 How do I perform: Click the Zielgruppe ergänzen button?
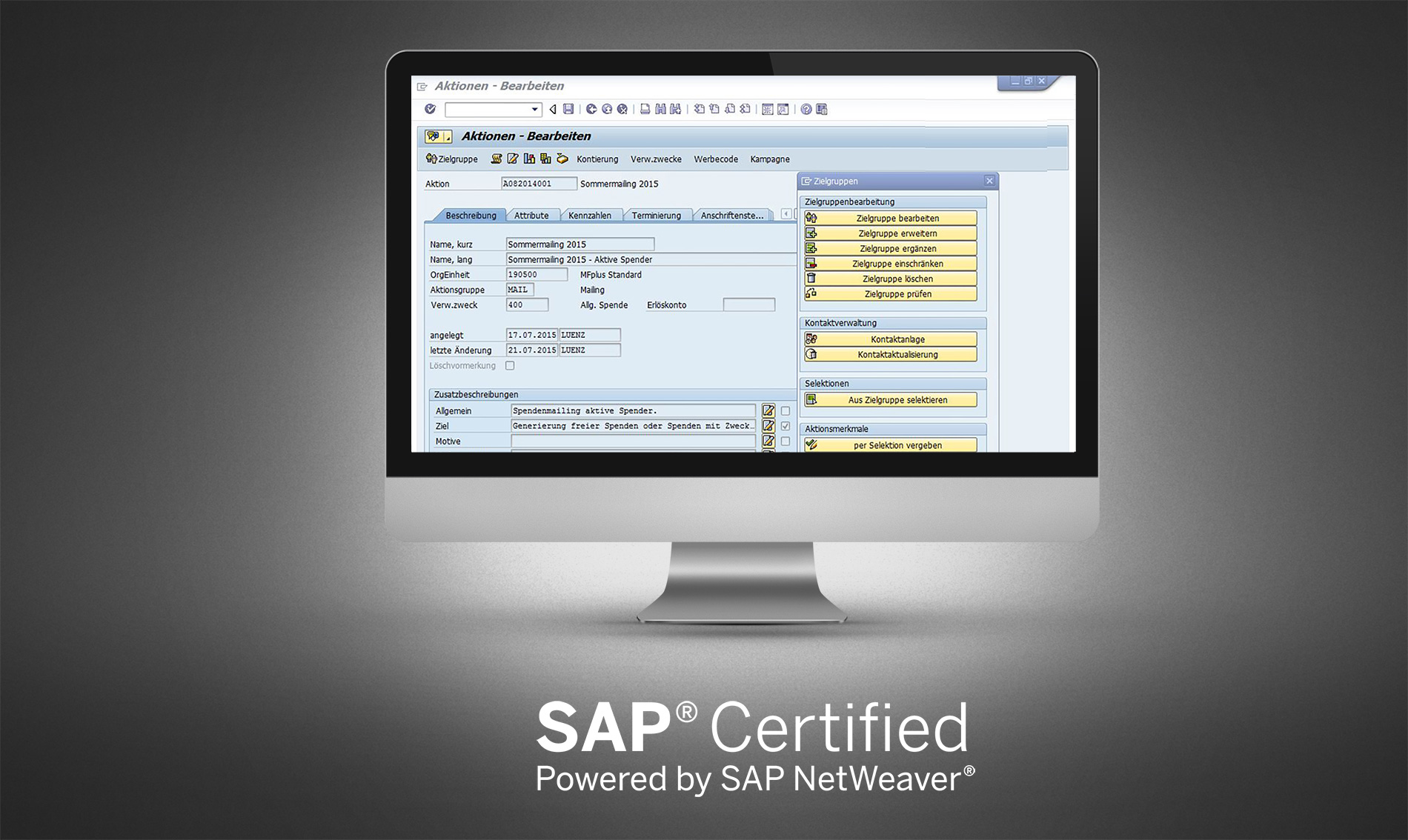click(891, 248)
